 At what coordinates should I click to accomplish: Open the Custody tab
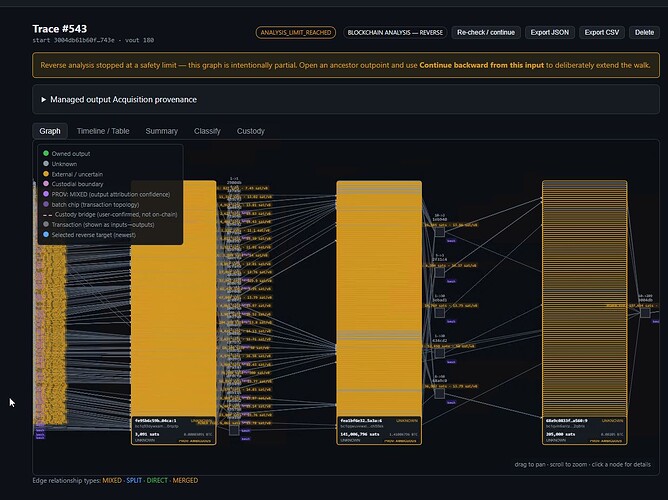coord(250,131)
